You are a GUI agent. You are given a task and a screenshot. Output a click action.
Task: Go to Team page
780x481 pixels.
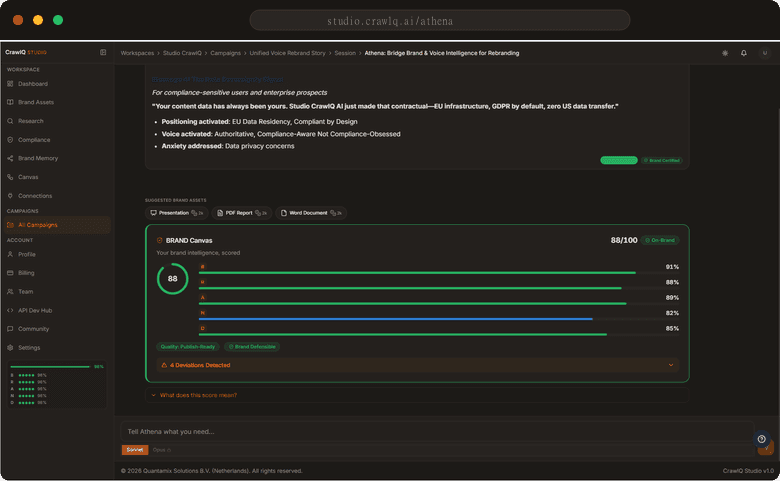point(25,291)
